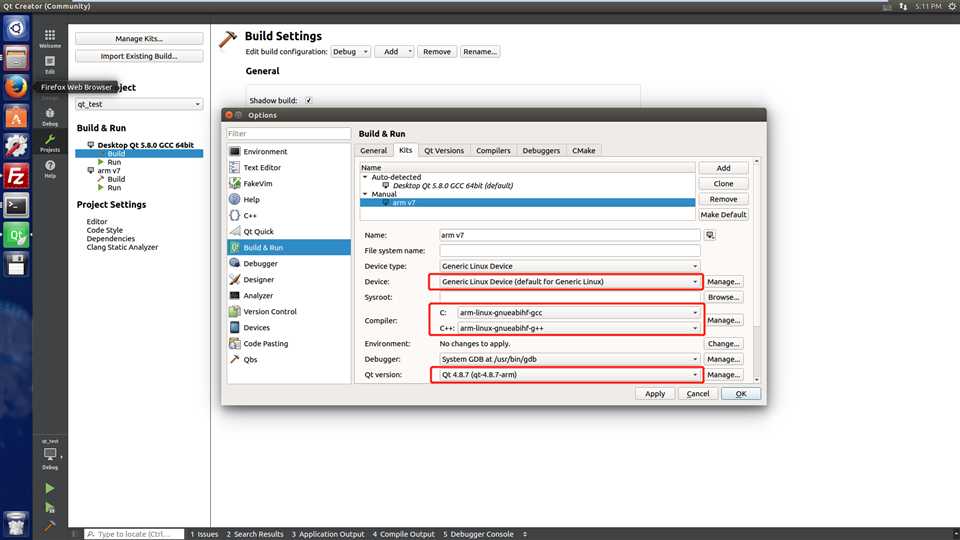Open the Add build configuration dropdown
This screenshot has width=960, height=540.
[x=394, y=51]
